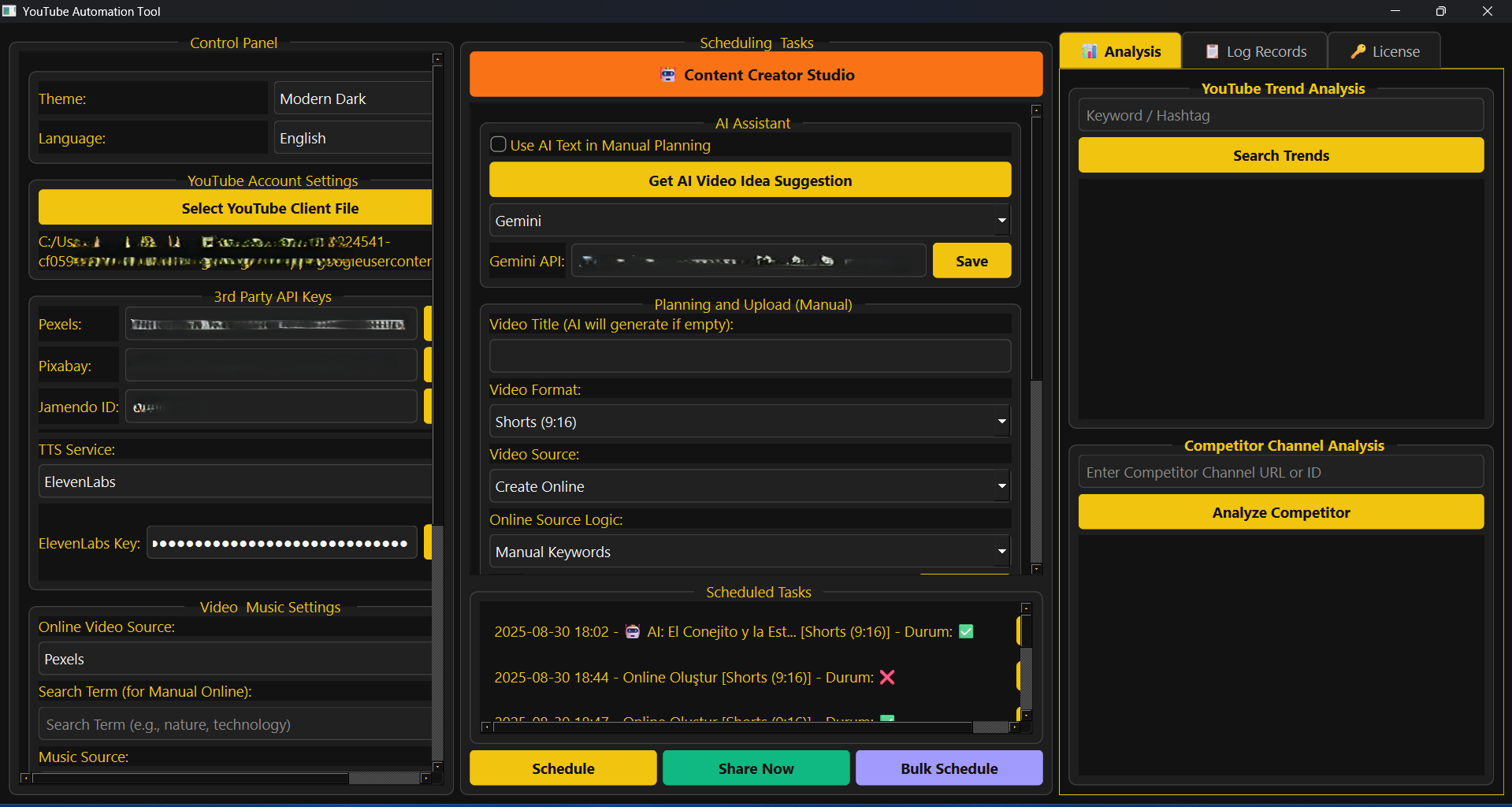Click the yellow save button beside ElevenLabs Key
Viewport: 1512px width, 807px height.
pos(428,543)
